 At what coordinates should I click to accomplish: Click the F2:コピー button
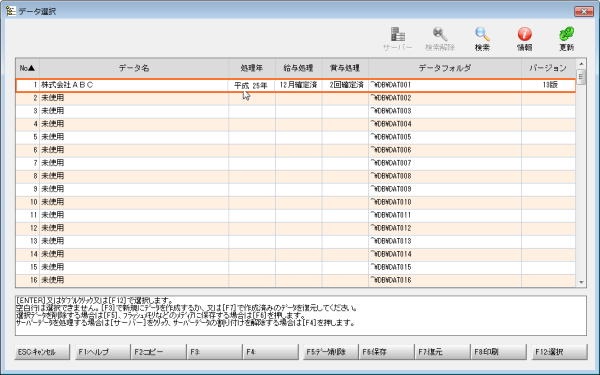tap(158, 352)
